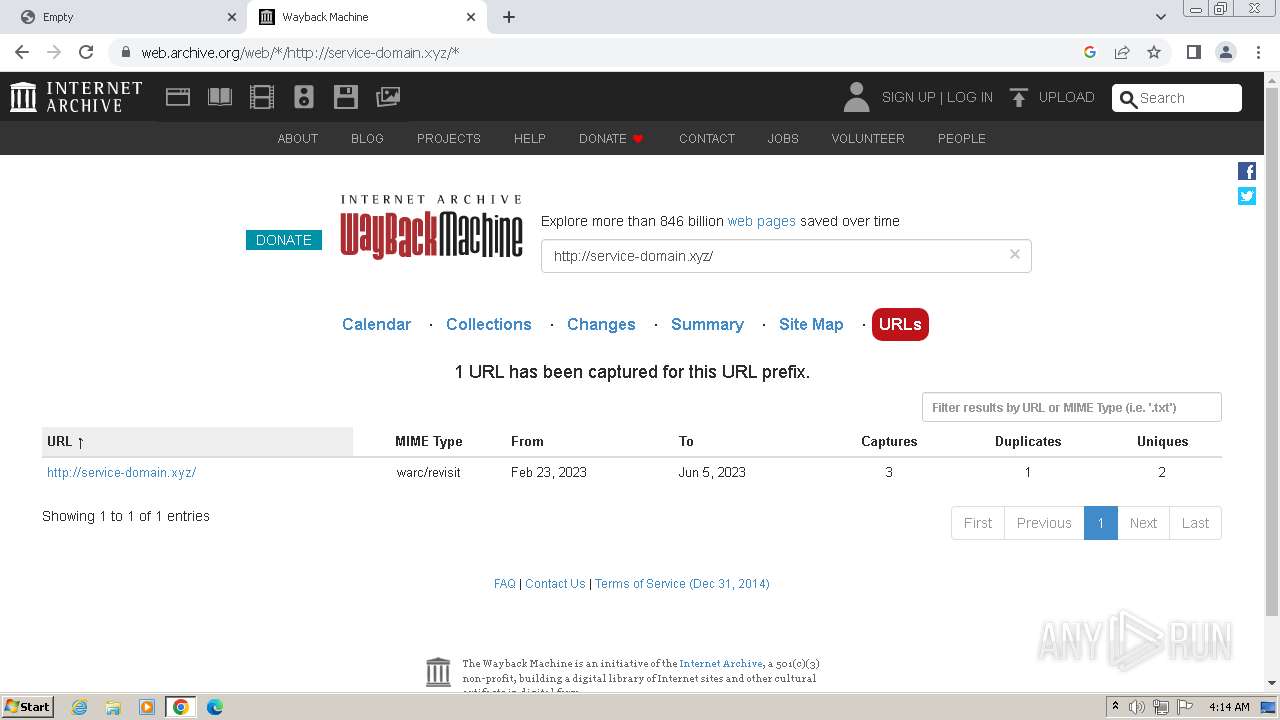Bookmark this page with star icon
The width and height of the screenshot is (1280, 720).
(1154, 52)
